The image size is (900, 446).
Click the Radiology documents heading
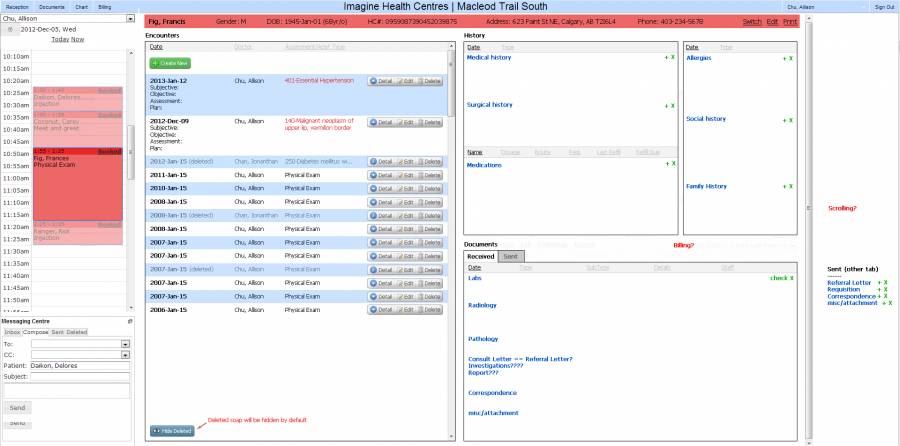[x=482, y=305]
